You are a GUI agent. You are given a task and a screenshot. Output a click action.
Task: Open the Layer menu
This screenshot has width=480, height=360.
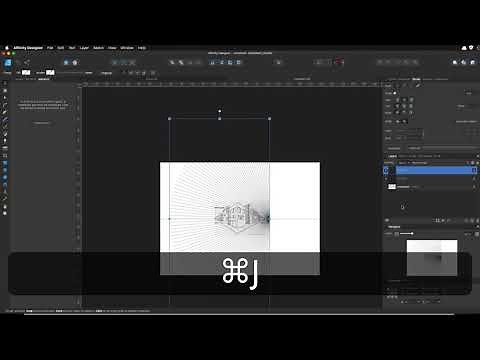click(x=84, y=48)
